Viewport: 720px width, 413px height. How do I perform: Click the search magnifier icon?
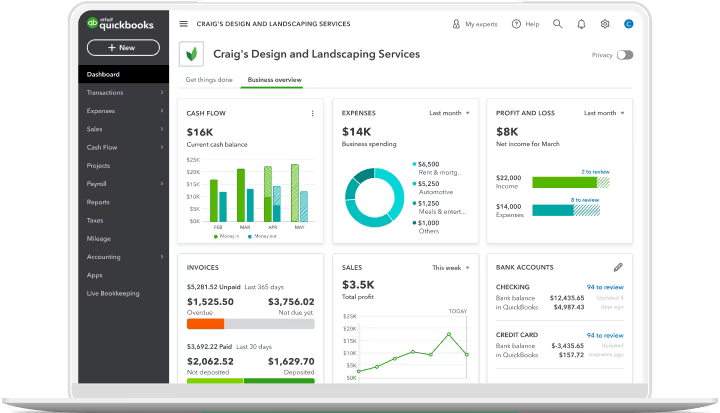tap(557, 24)
